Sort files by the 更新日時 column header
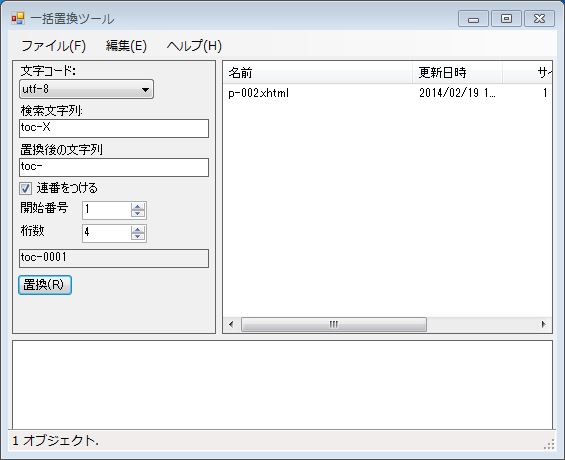Viewport: 565px width, 460px height. pyautogui.click(x=458, y=73)
